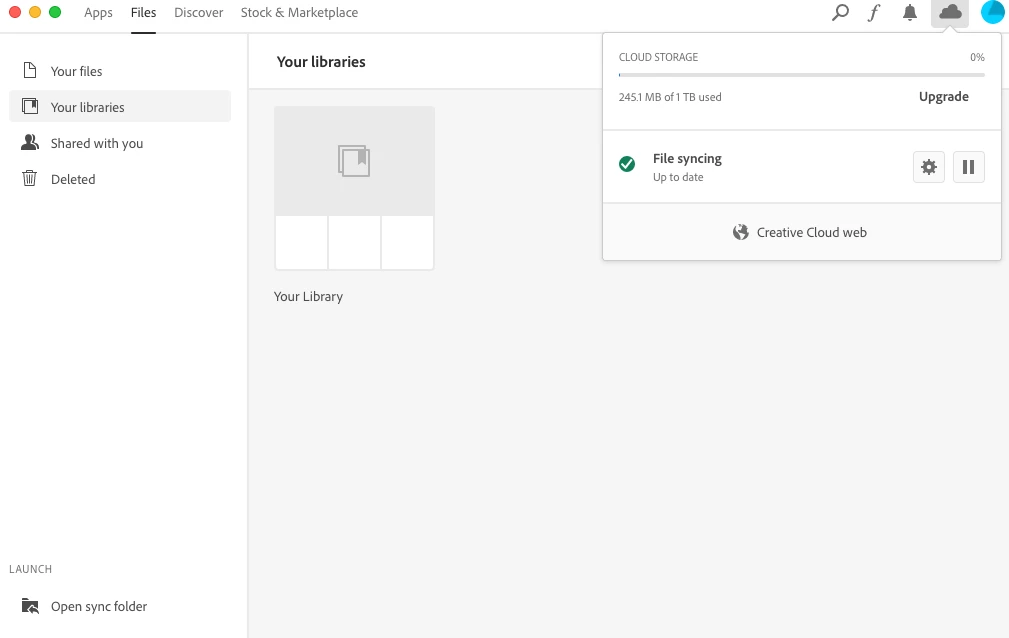Open the blue account profile avatar
This screenshot has width=1009, height=638.
pos(993,12)
